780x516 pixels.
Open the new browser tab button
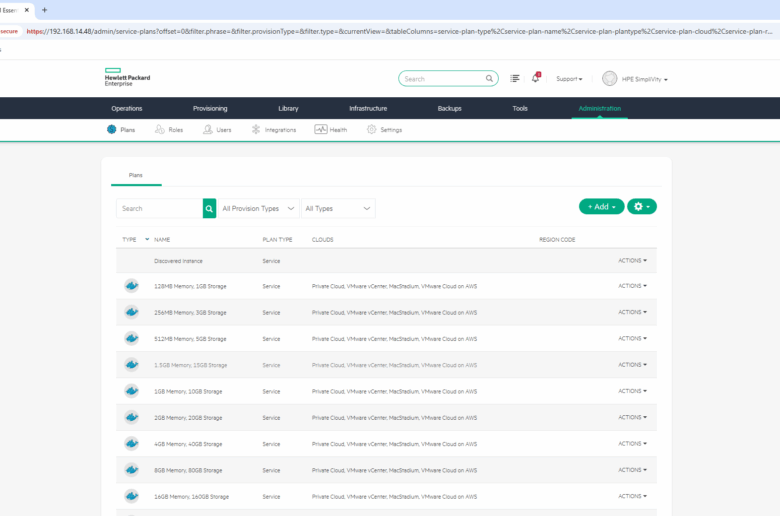click(x=44, y=10)
